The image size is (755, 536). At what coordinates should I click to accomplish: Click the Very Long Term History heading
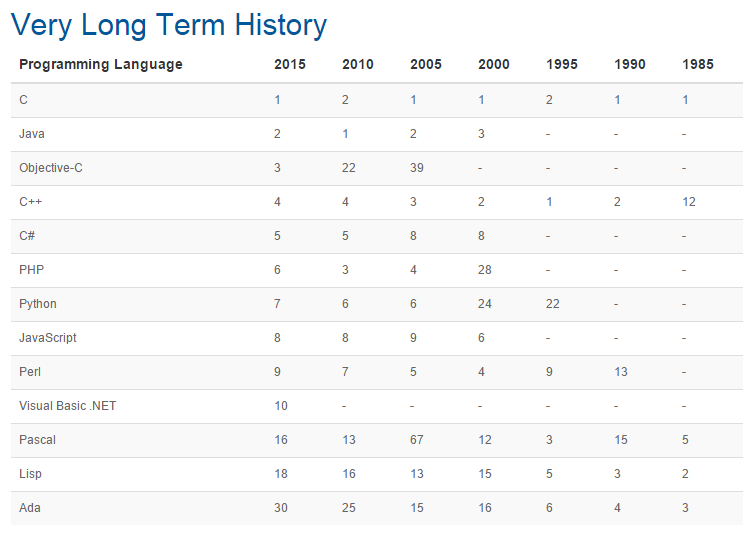pyautogui.click(x=169, y=26)
